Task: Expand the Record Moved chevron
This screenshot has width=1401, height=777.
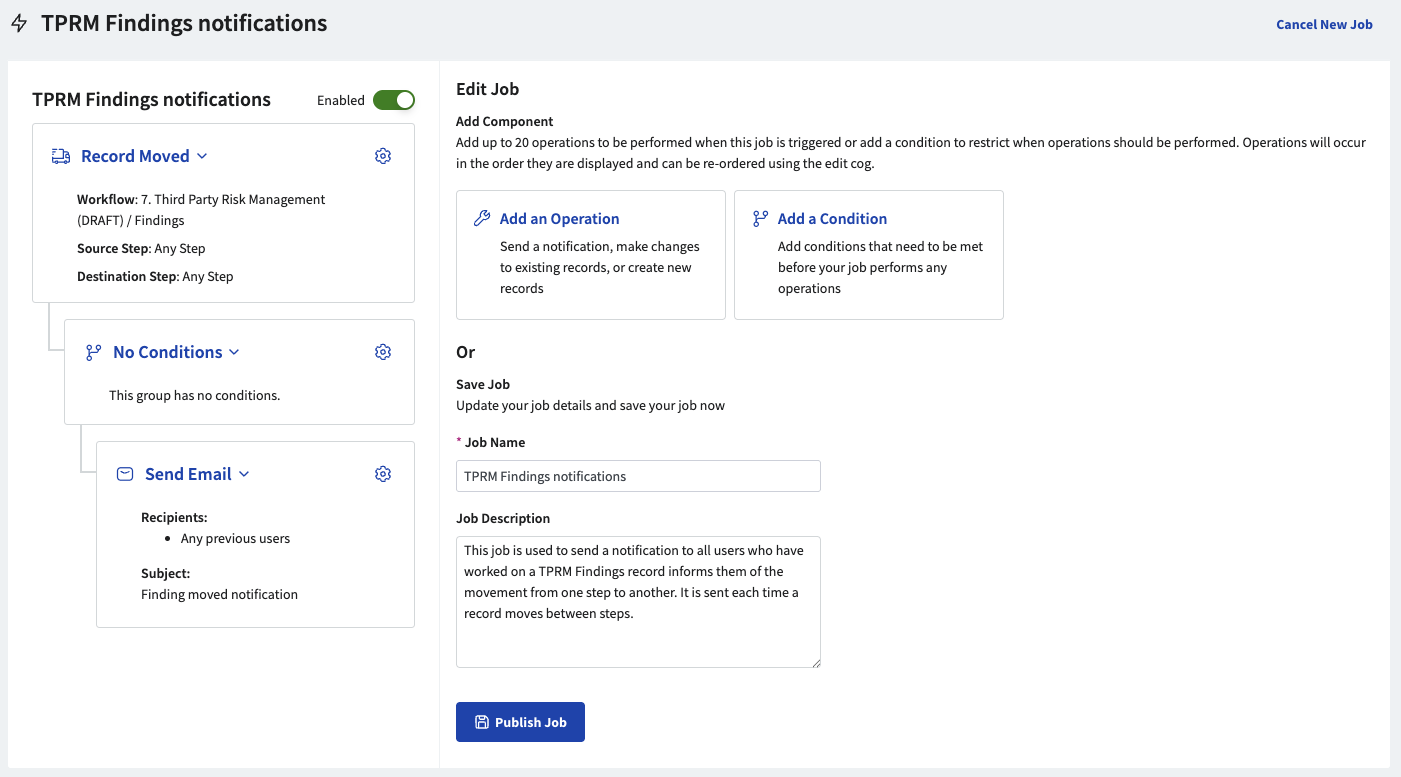Action: [x=202, y=156]
